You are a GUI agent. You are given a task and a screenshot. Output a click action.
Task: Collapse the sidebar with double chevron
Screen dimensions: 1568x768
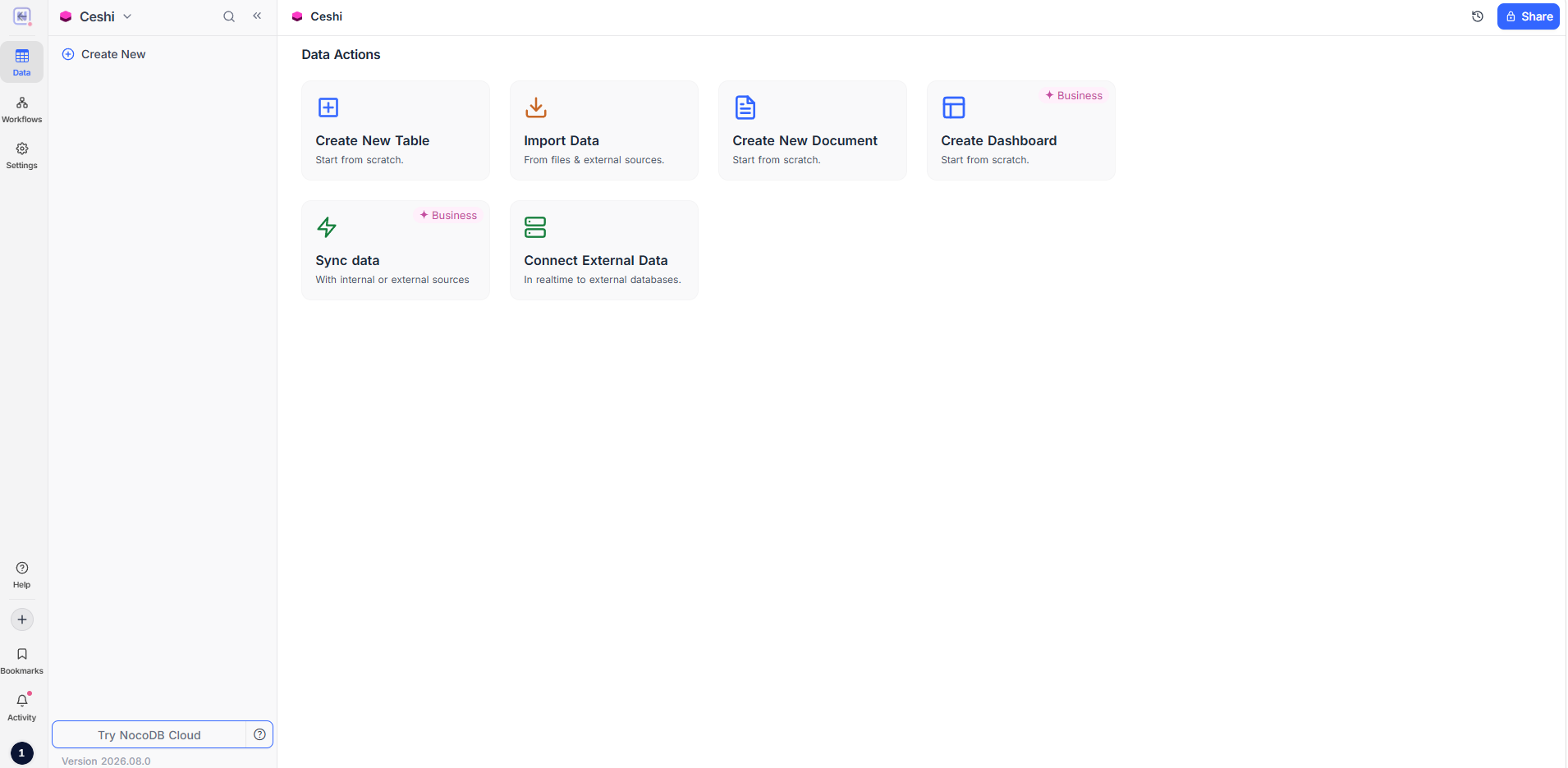pos(257,16)
